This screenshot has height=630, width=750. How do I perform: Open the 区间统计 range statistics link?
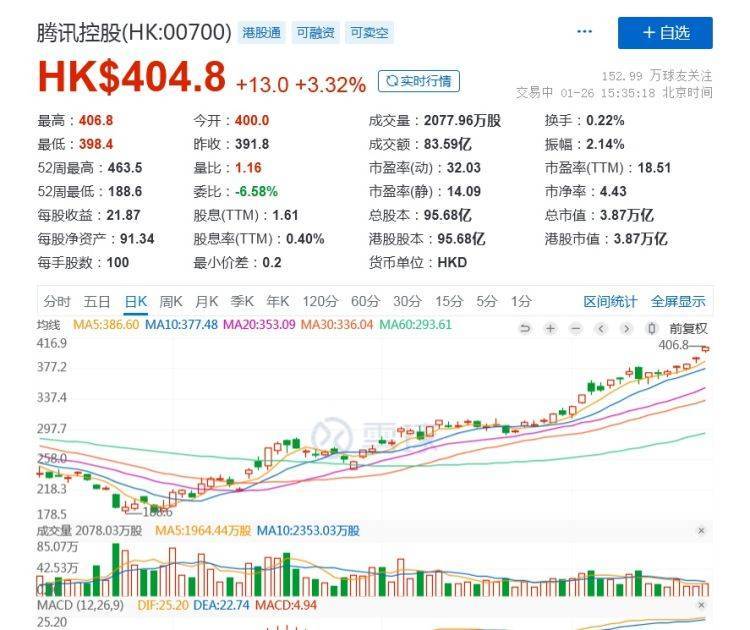click(x=610, y=301)
